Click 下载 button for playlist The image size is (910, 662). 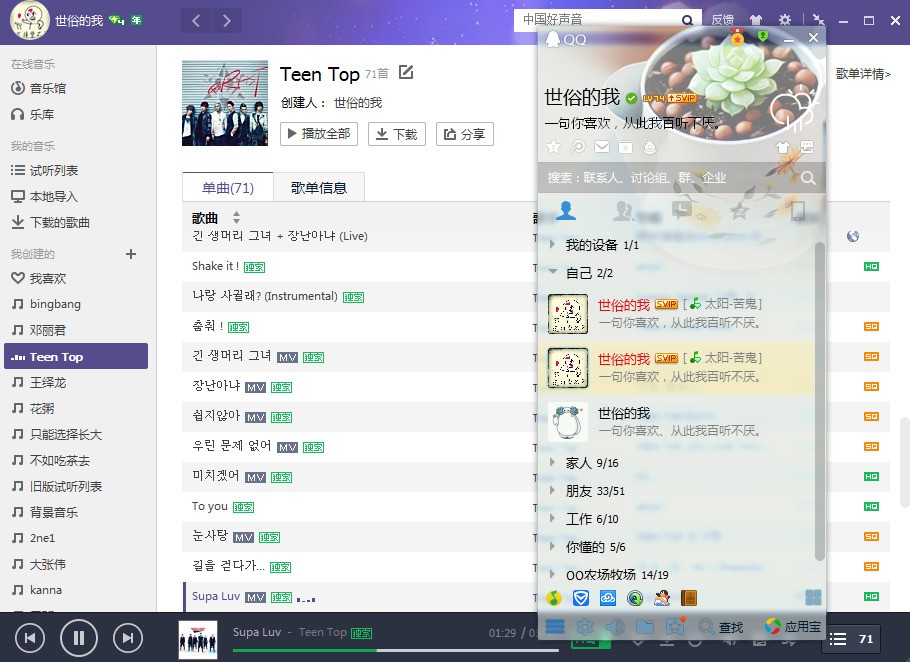[x=397, y=134]
